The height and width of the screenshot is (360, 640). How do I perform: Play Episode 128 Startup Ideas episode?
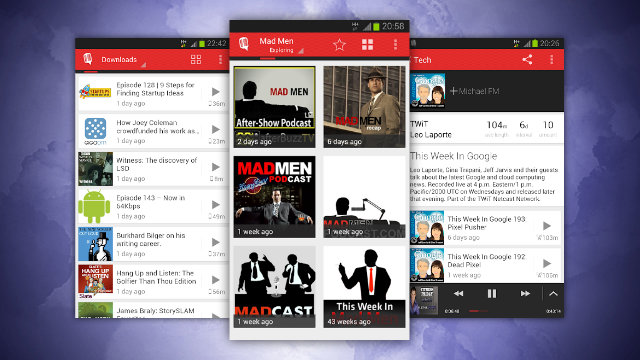(216, 92)
